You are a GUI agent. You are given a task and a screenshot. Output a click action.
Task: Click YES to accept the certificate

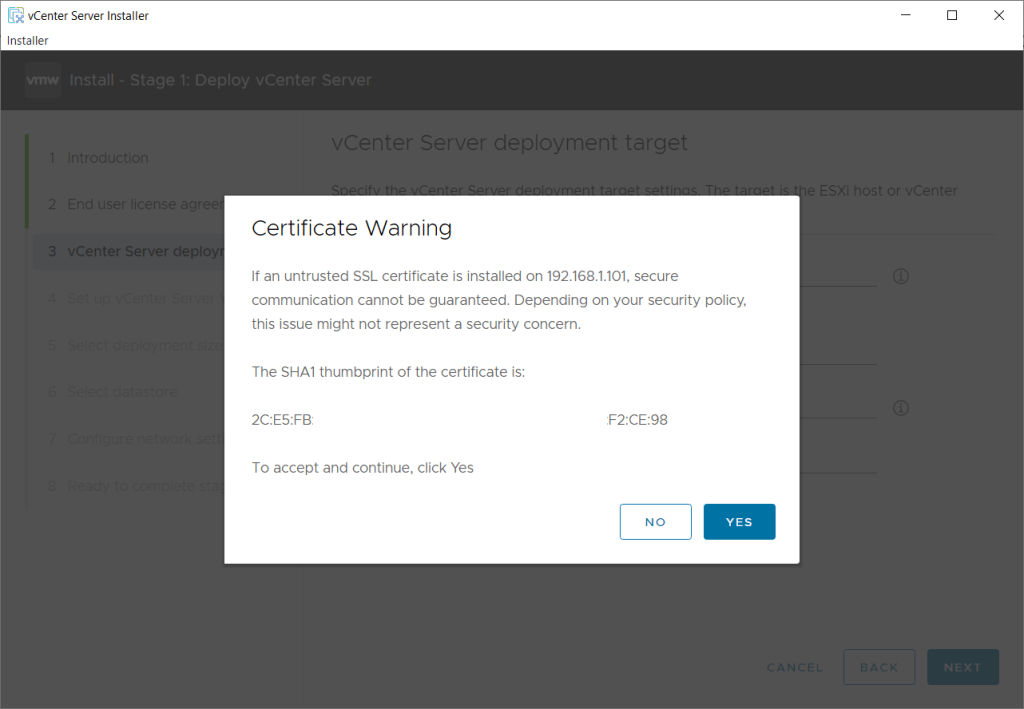coord(739,522)
